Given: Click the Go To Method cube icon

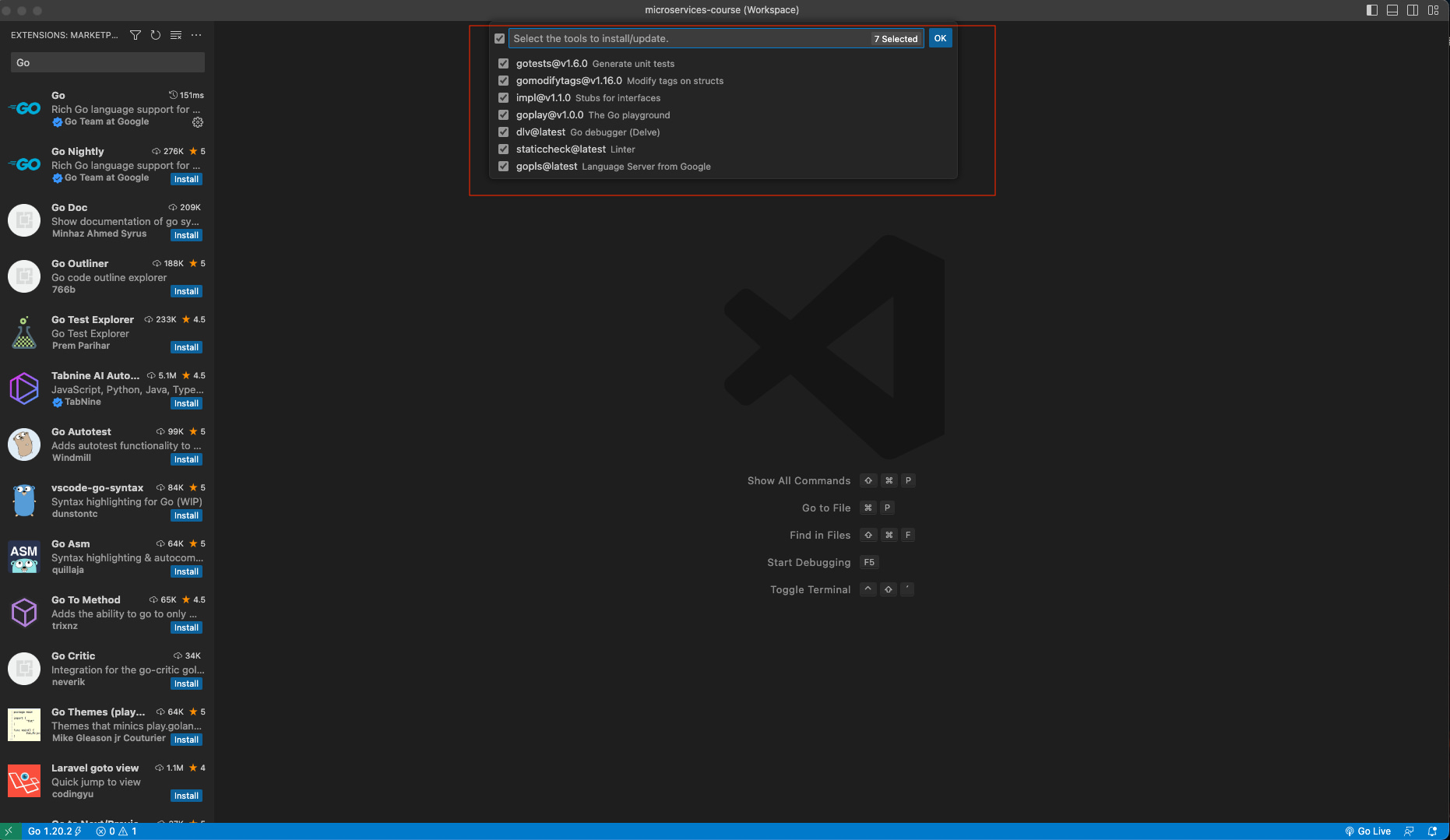Looking at the screenshot, I should click(24, 613).
